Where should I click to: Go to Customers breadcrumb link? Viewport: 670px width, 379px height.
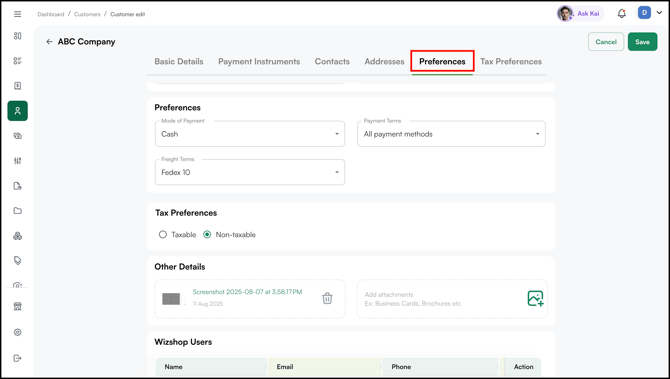(87, 14)
